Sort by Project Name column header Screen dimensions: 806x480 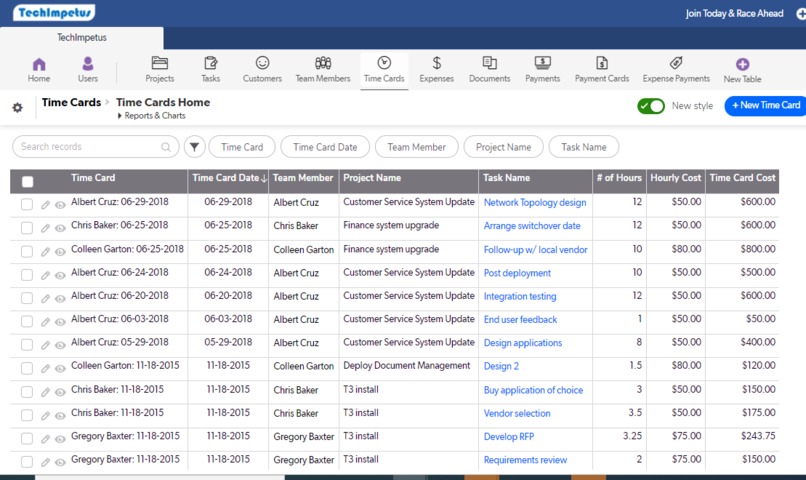pyautogui.click(x=409, y=178)
